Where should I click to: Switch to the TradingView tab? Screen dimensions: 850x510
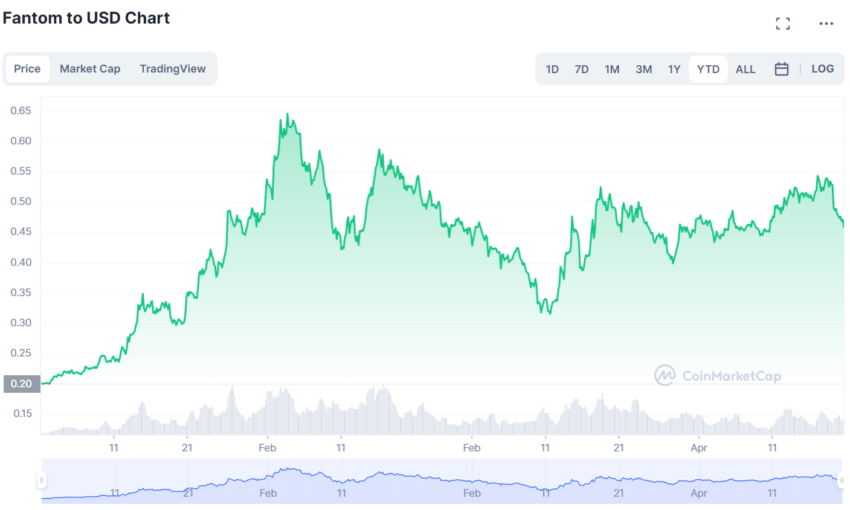tap(172, 69)
